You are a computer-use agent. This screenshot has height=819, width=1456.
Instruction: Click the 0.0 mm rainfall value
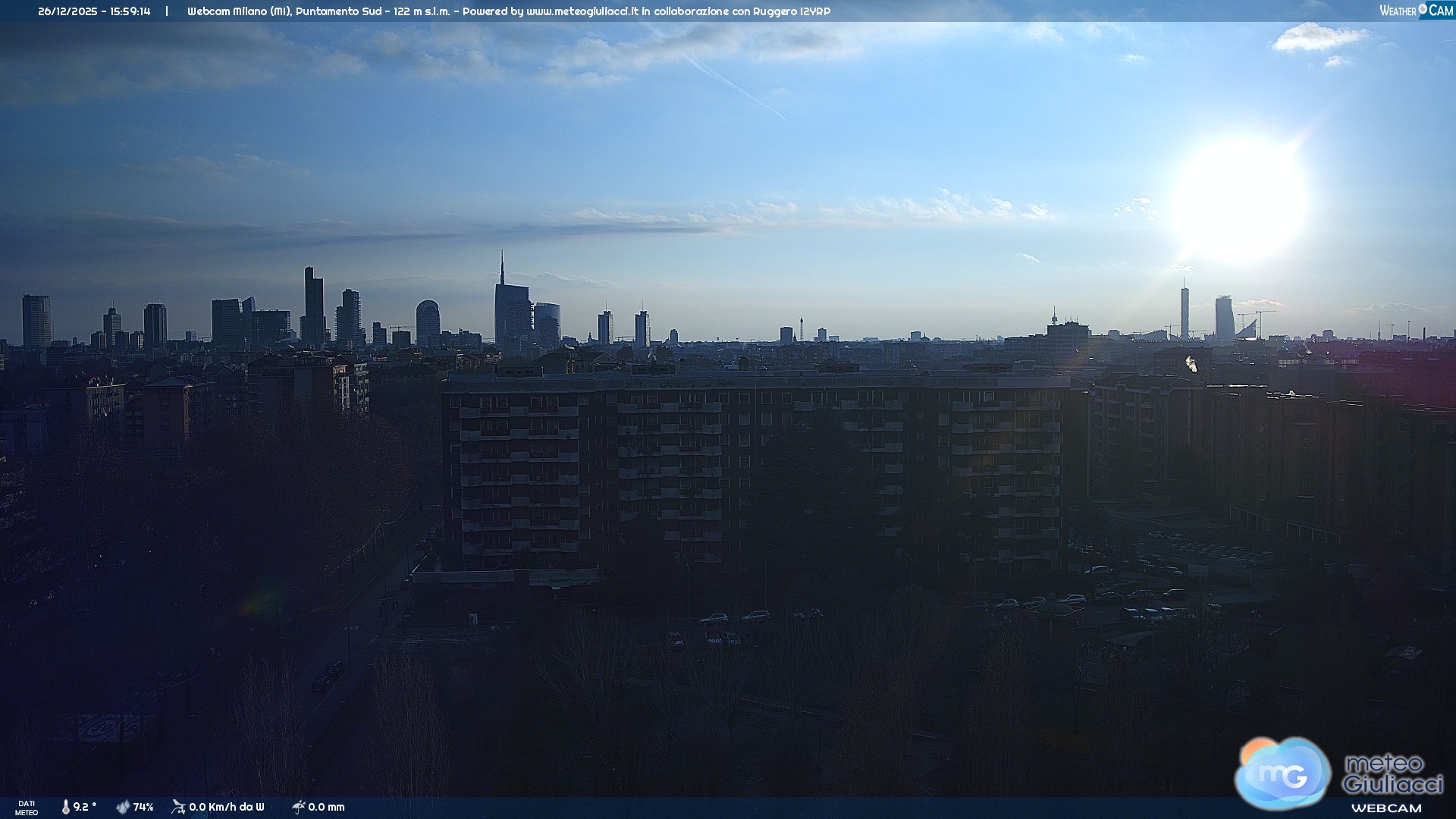coord(326,807)
